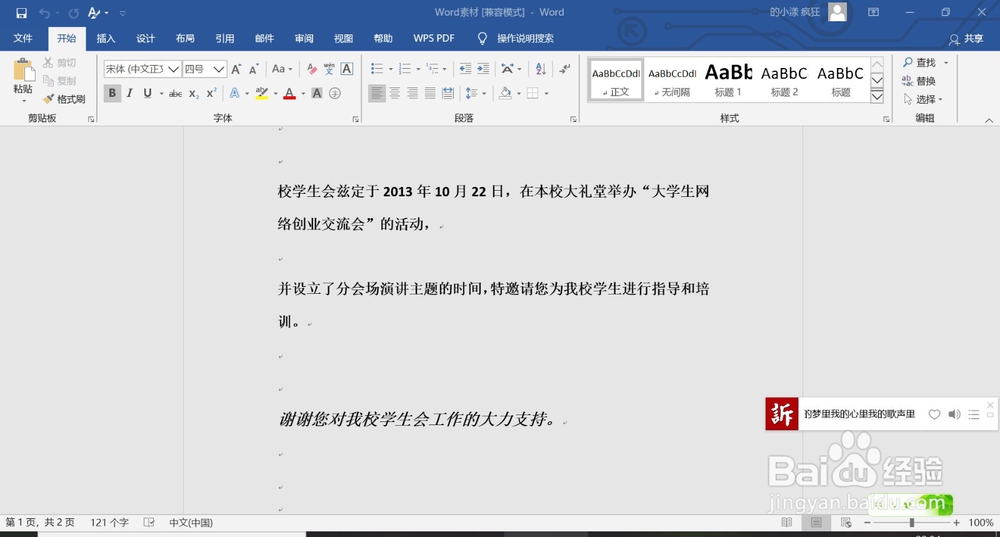Image resolution: width=1000 pixels, height=537 pixels.
Task: Toggle show paragraph marks
Action: click(x=564, y=69)
